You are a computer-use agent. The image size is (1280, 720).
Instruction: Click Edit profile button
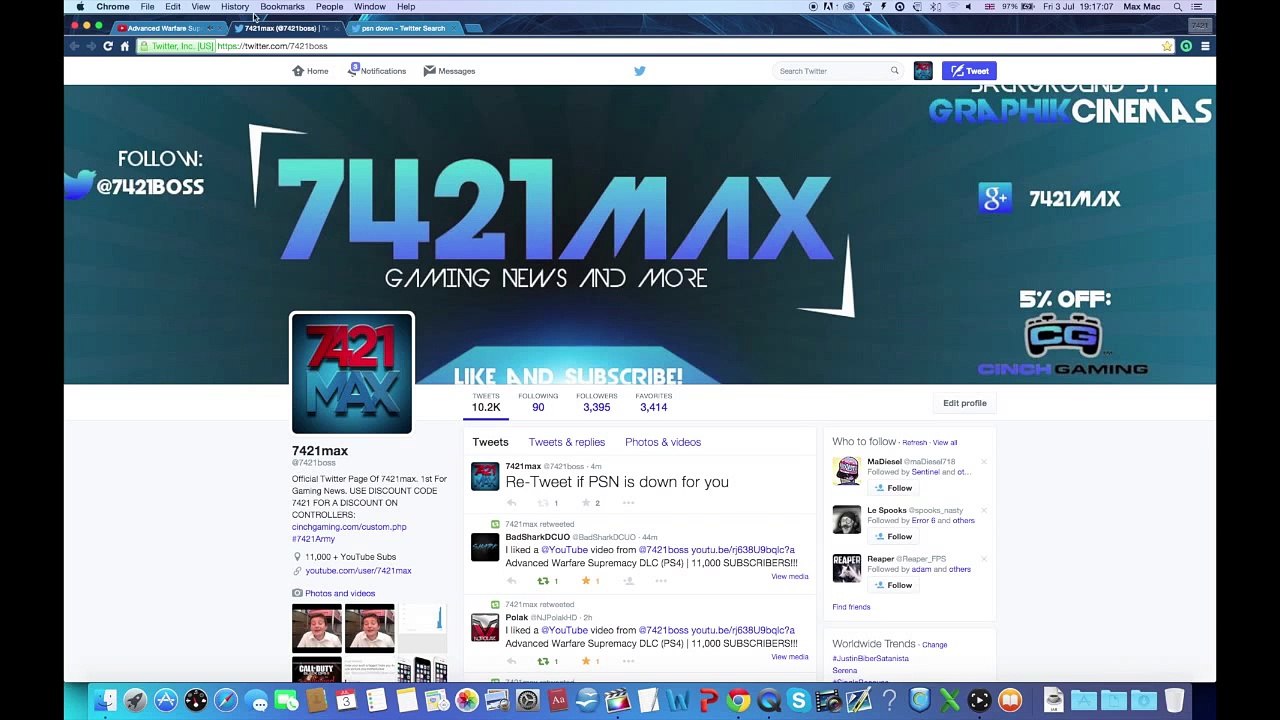point(965,403)
